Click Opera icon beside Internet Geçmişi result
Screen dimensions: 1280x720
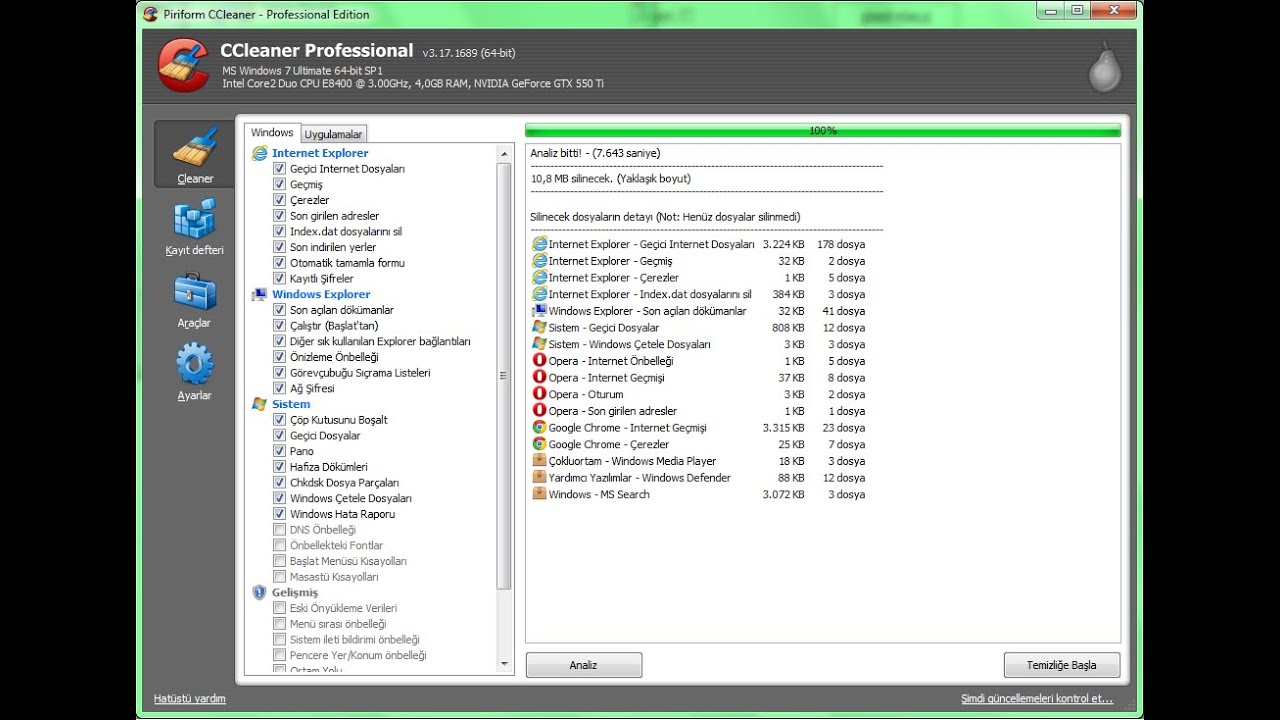pos(540,377)
